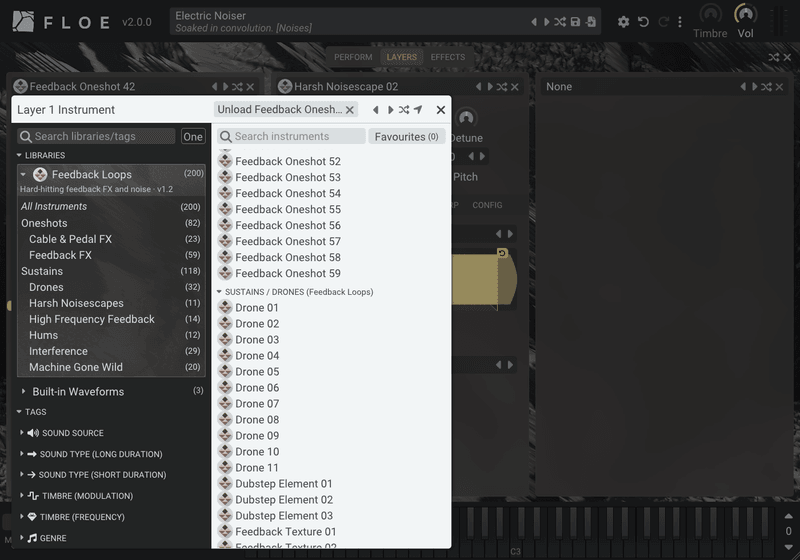
Task: Previous instrument arrow in picker header
Action: tap(376, 110)
